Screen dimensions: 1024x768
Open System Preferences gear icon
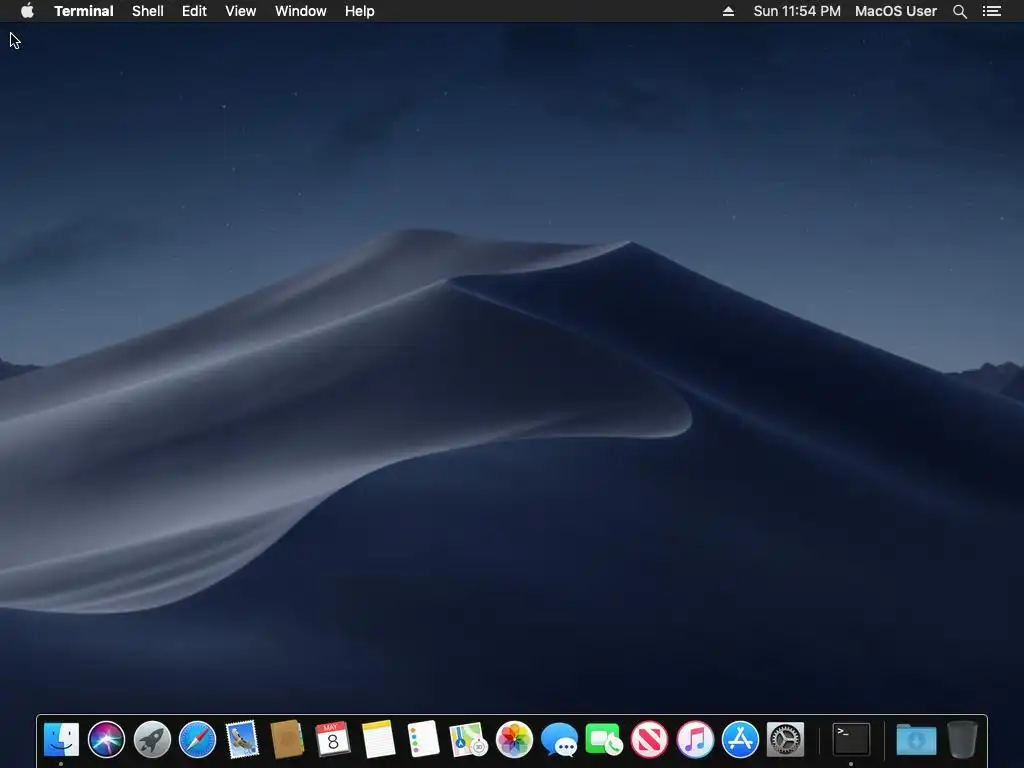coord(785,739)
